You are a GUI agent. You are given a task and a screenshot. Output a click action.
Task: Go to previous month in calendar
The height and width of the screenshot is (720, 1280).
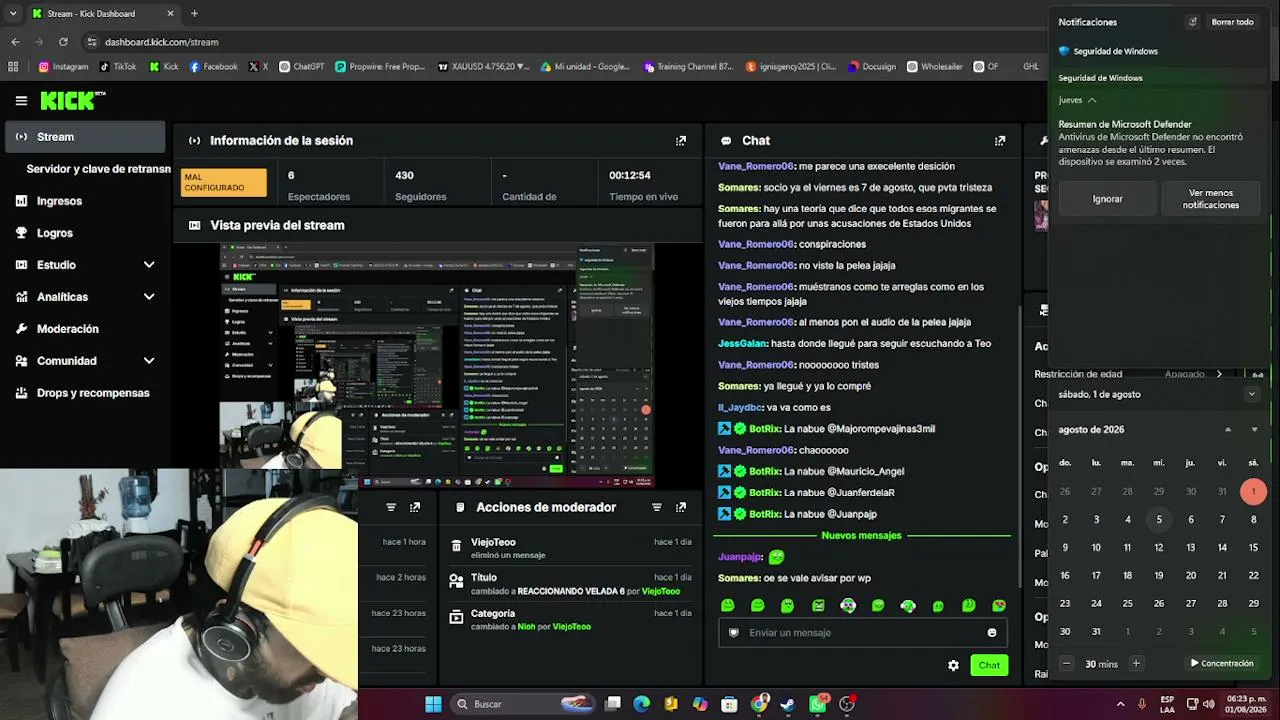(x=1228, y=429)
